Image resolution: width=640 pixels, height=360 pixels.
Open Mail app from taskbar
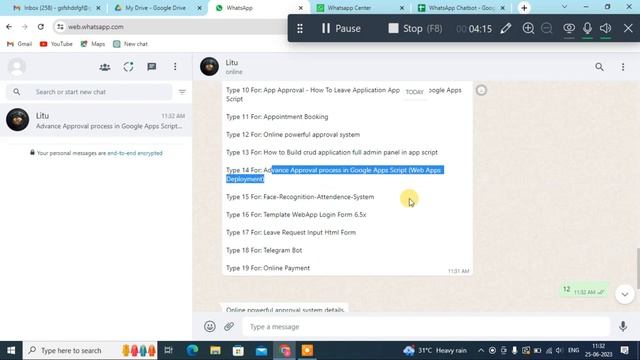[x=261, y=350]
